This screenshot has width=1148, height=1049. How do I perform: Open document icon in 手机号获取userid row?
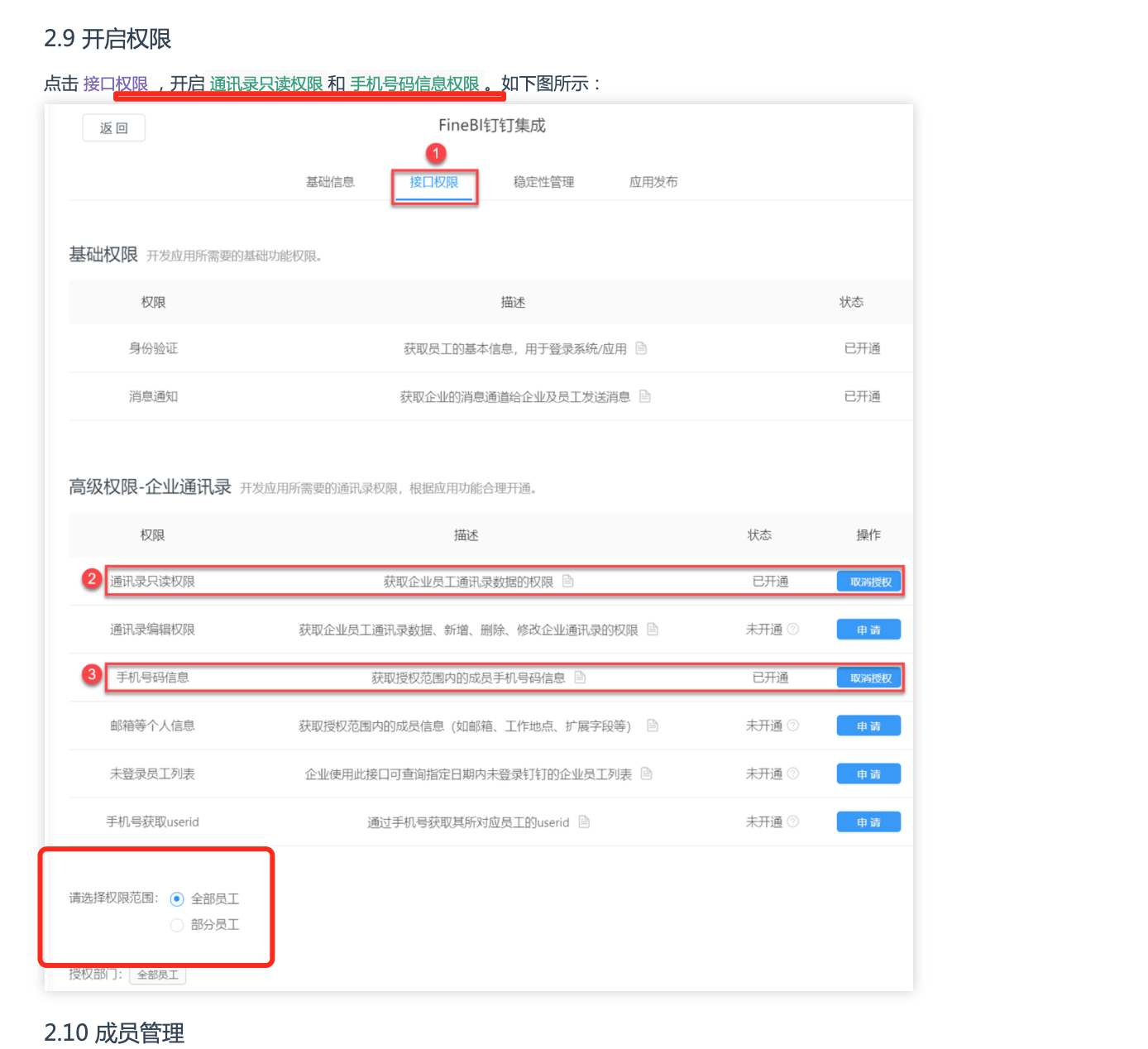[x=584, y=821]
